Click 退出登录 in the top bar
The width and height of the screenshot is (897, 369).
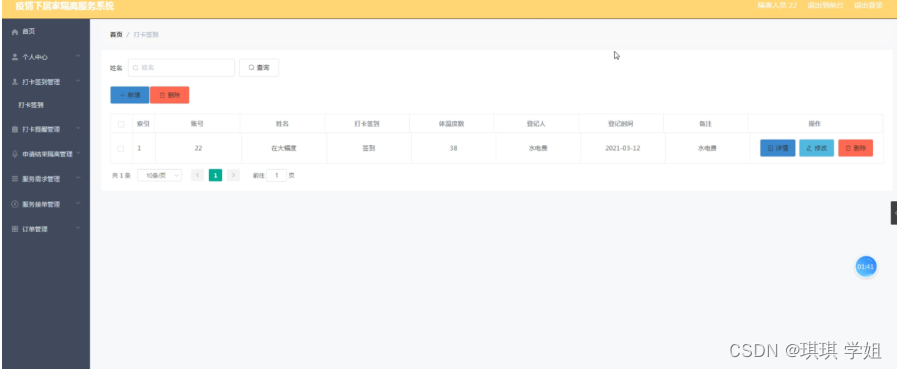click(868, 6)
